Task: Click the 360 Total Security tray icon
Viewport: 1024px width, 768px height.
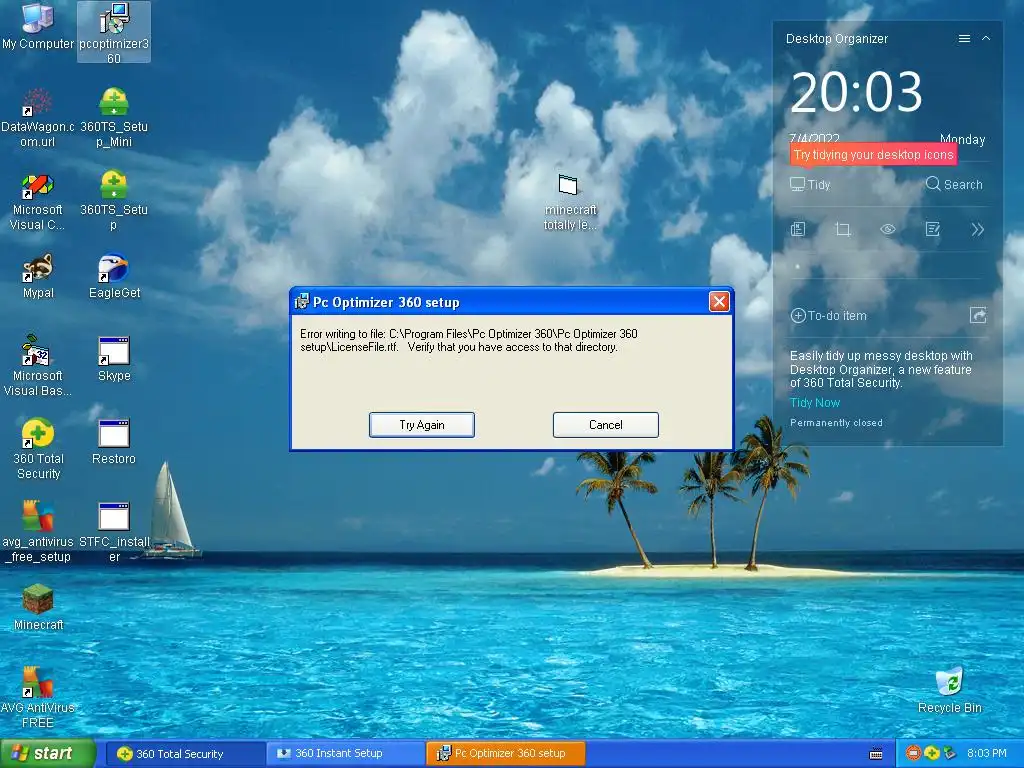Action: tap(931, 754)
